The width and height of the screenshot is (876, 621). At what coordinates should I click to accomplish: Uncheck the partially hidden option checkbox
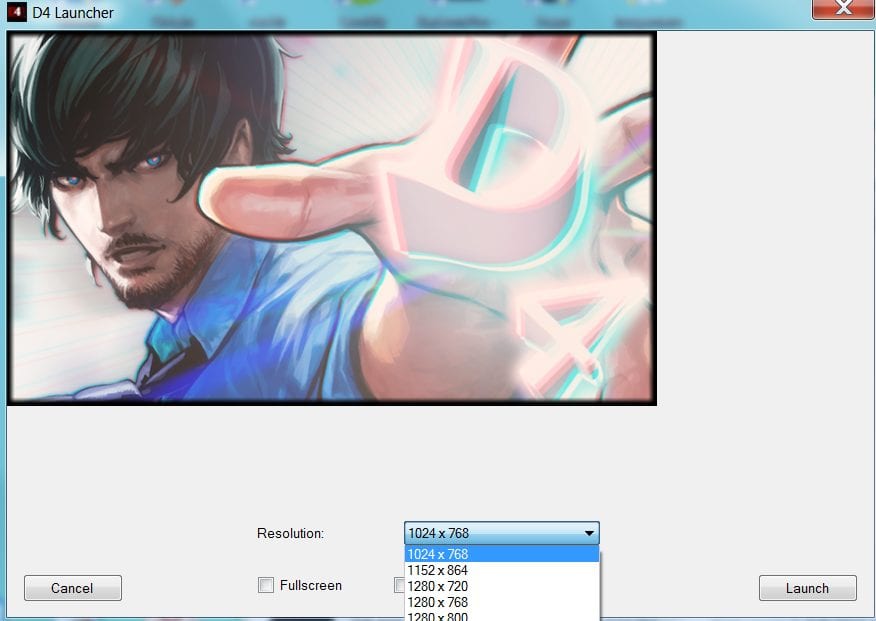pos(397,585)
